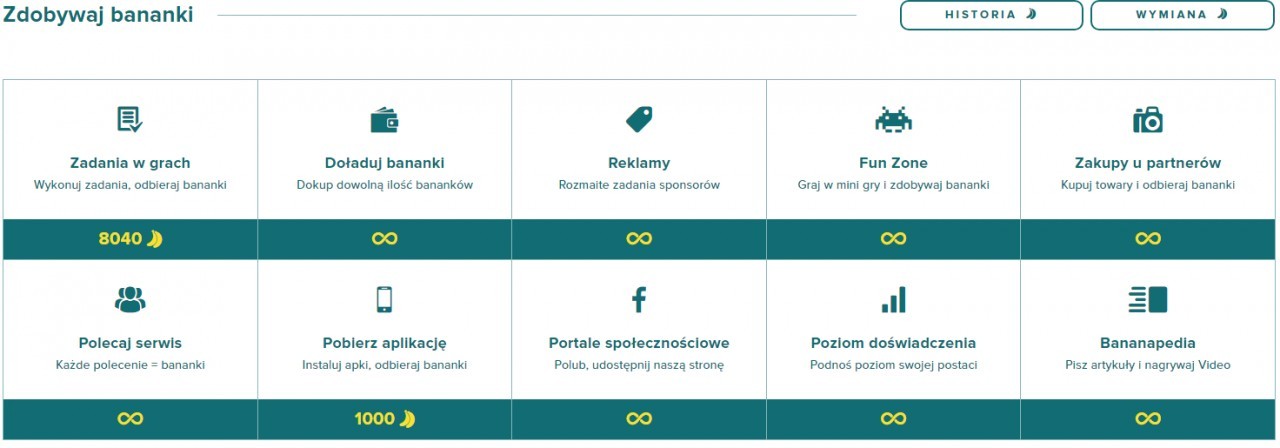Image resolution: width=1280 pixels, height=448 pixels.
Task: Click the infinity bar under Doładuj bananki
Action: point(385,239)
